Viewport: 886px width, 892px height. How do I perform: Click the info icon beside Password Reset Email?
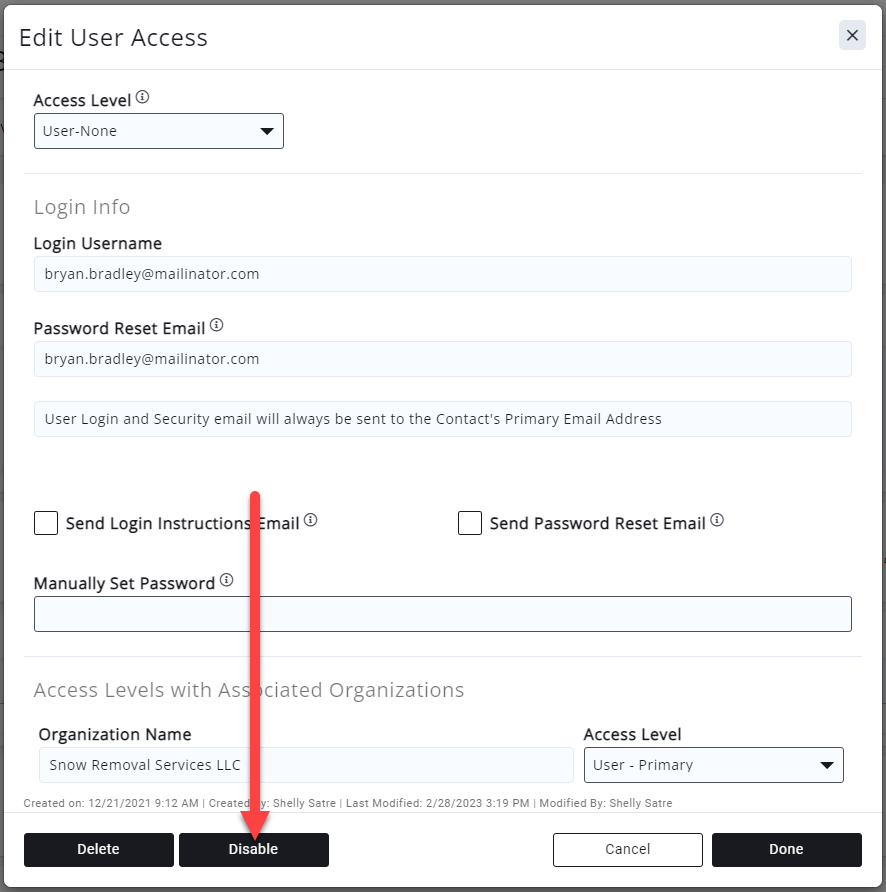(217, 326)
